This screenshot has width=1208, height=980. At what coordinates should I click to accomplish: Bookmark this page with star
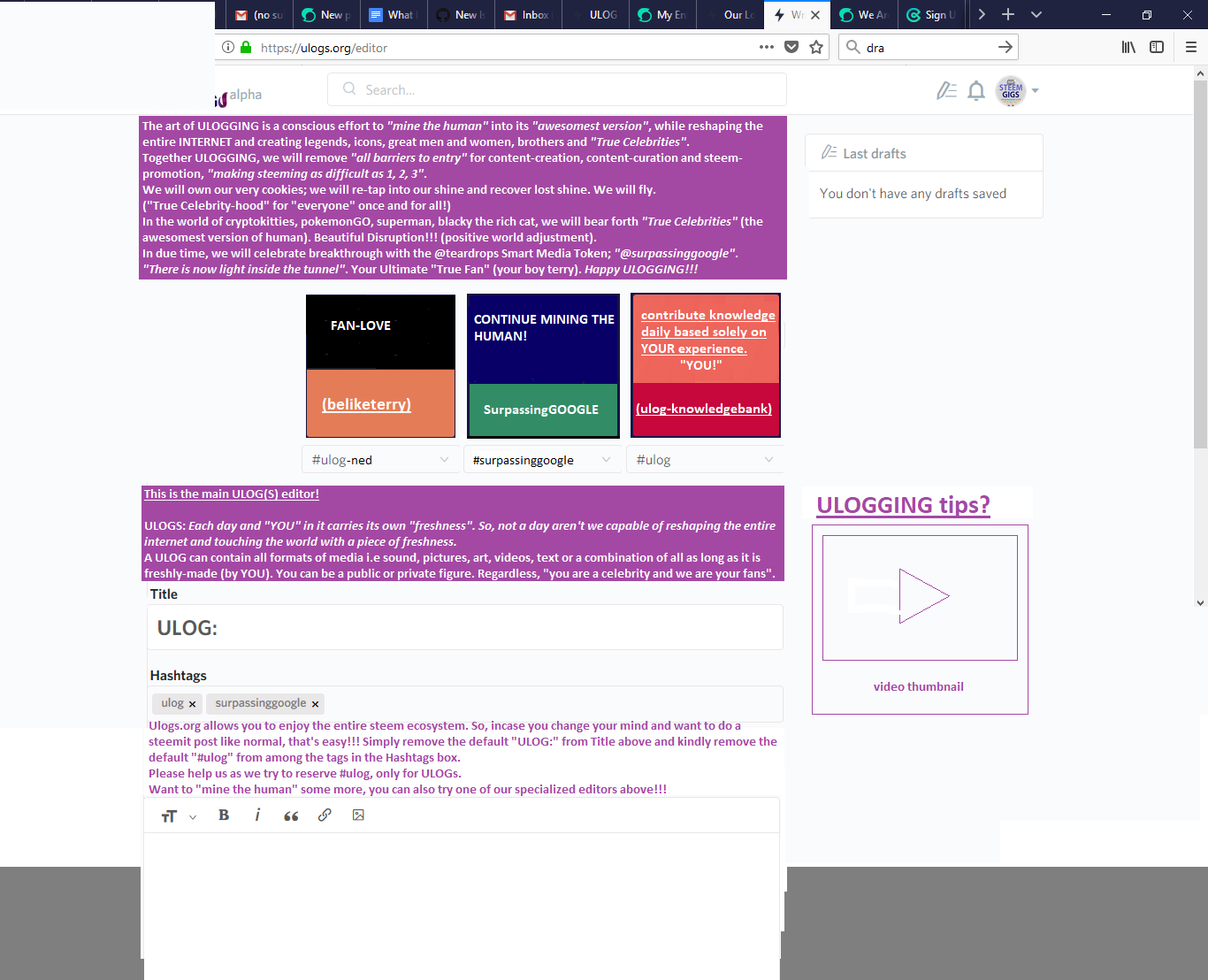816,48
